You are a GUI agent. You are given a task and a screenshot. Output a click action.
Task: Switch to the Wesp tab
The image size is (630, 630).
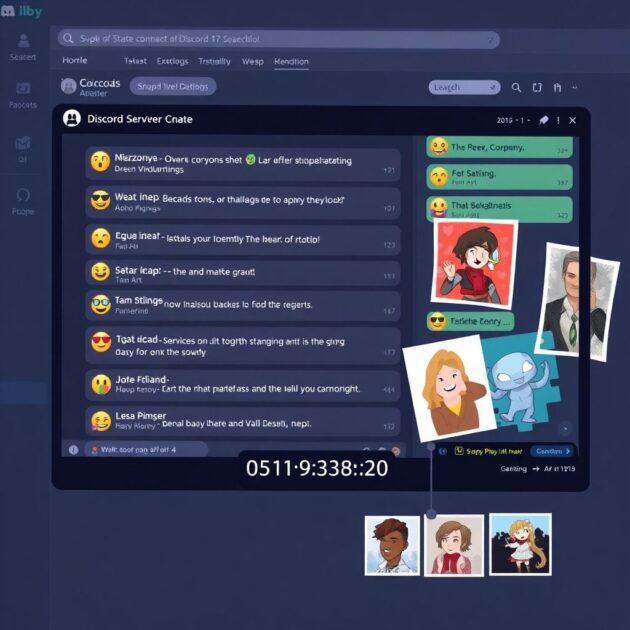click(253, 61)
